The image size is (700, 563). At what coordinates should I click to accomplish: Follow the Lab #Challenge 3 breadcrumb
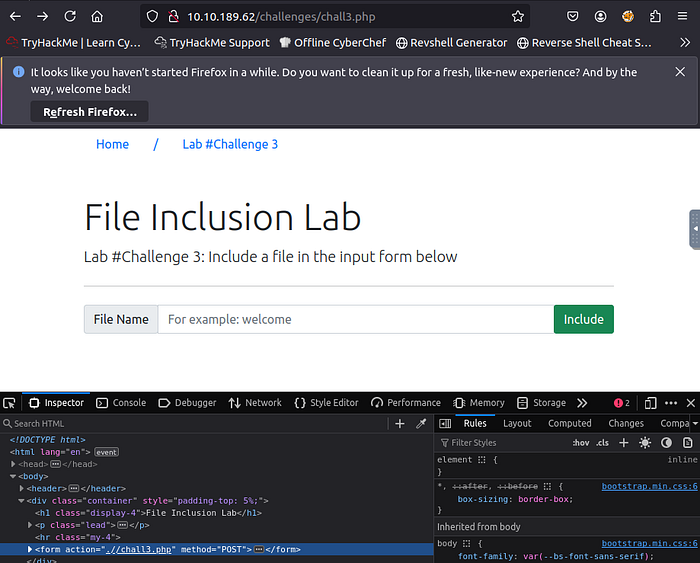click(x=230, y=144)
